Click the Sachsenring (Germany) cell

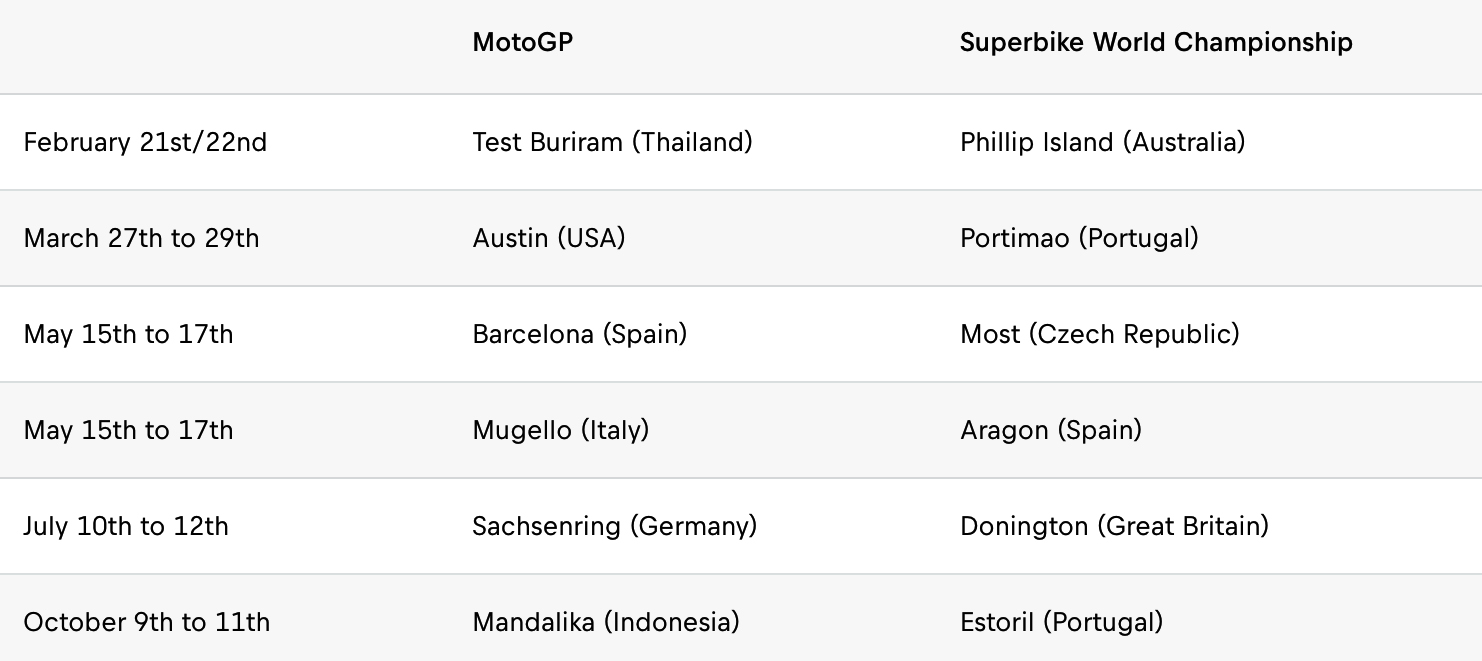point(614,526)
